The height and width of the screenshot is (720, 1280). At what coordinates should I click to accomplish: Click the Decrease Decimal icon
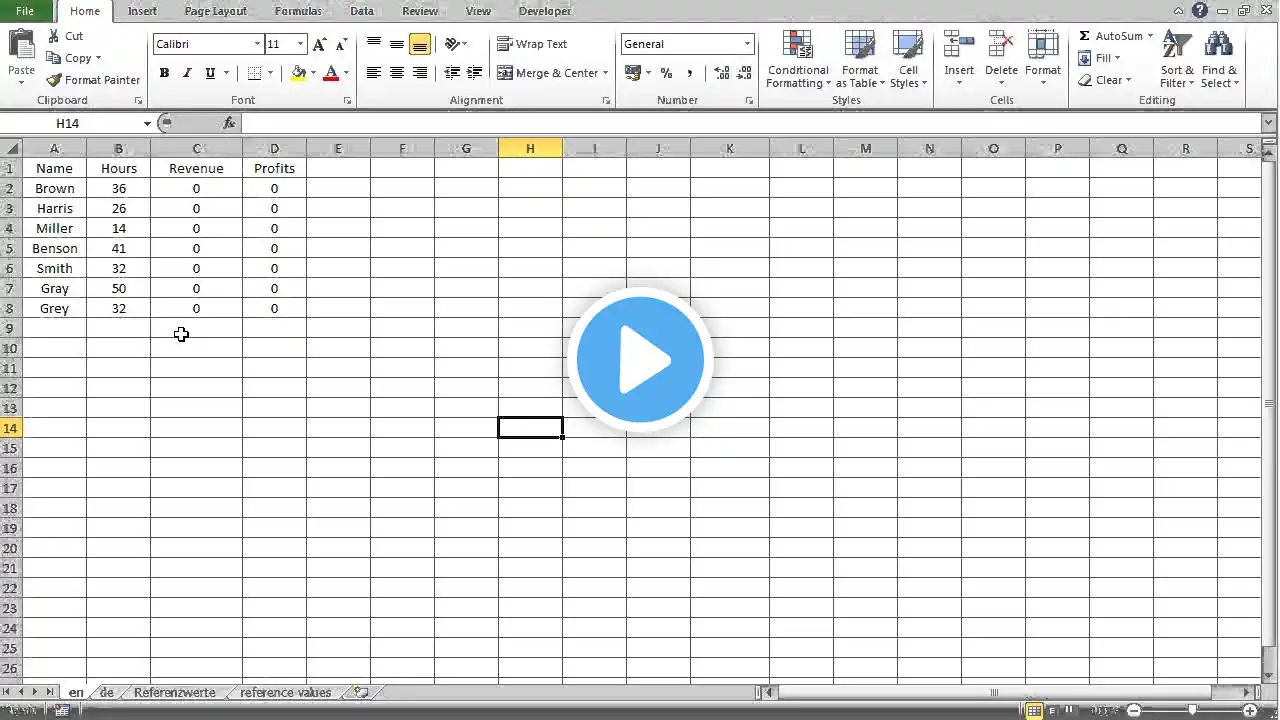(745, 73)
